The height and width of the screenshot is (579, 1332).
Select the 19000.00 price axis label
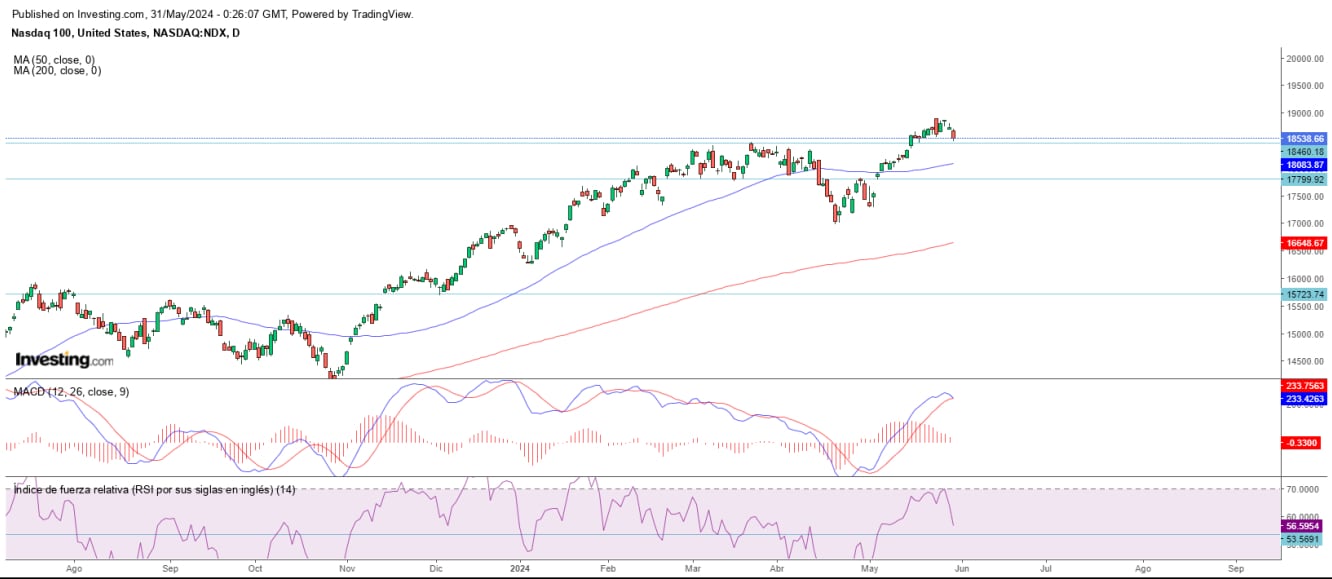(x=1305, y=114)
